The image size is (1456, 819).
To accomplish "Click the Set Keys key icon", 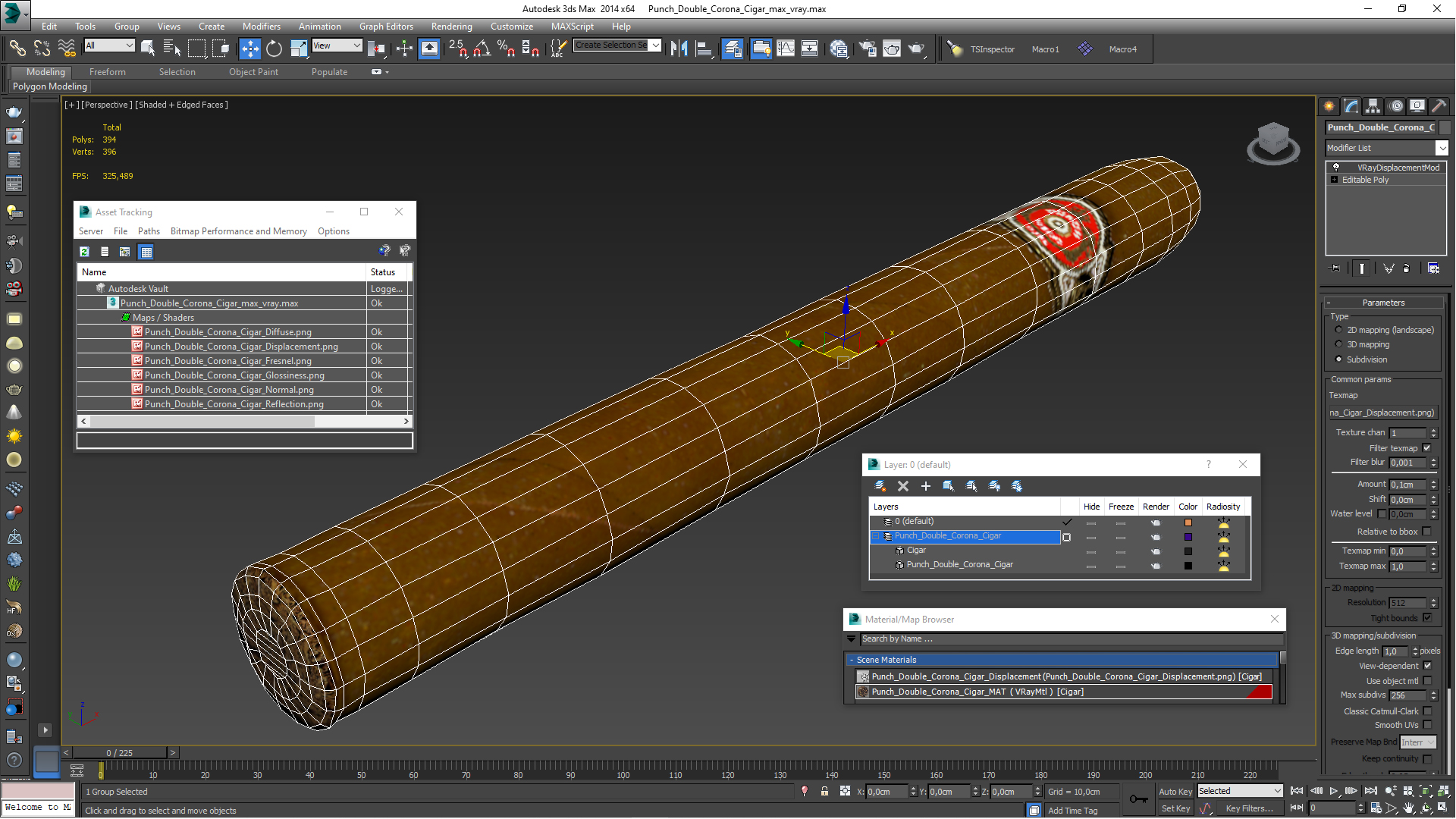I will pos(1138,799).
